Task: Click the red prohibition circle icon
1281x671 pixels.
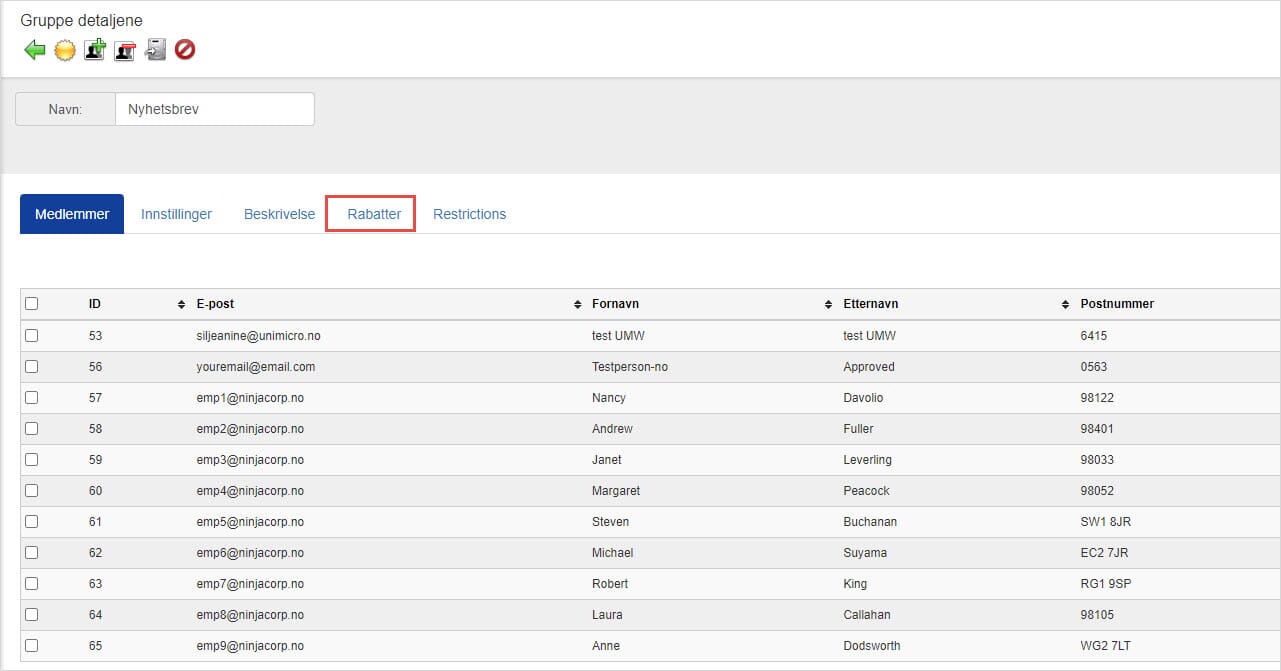Action: (x=185, y=50)
